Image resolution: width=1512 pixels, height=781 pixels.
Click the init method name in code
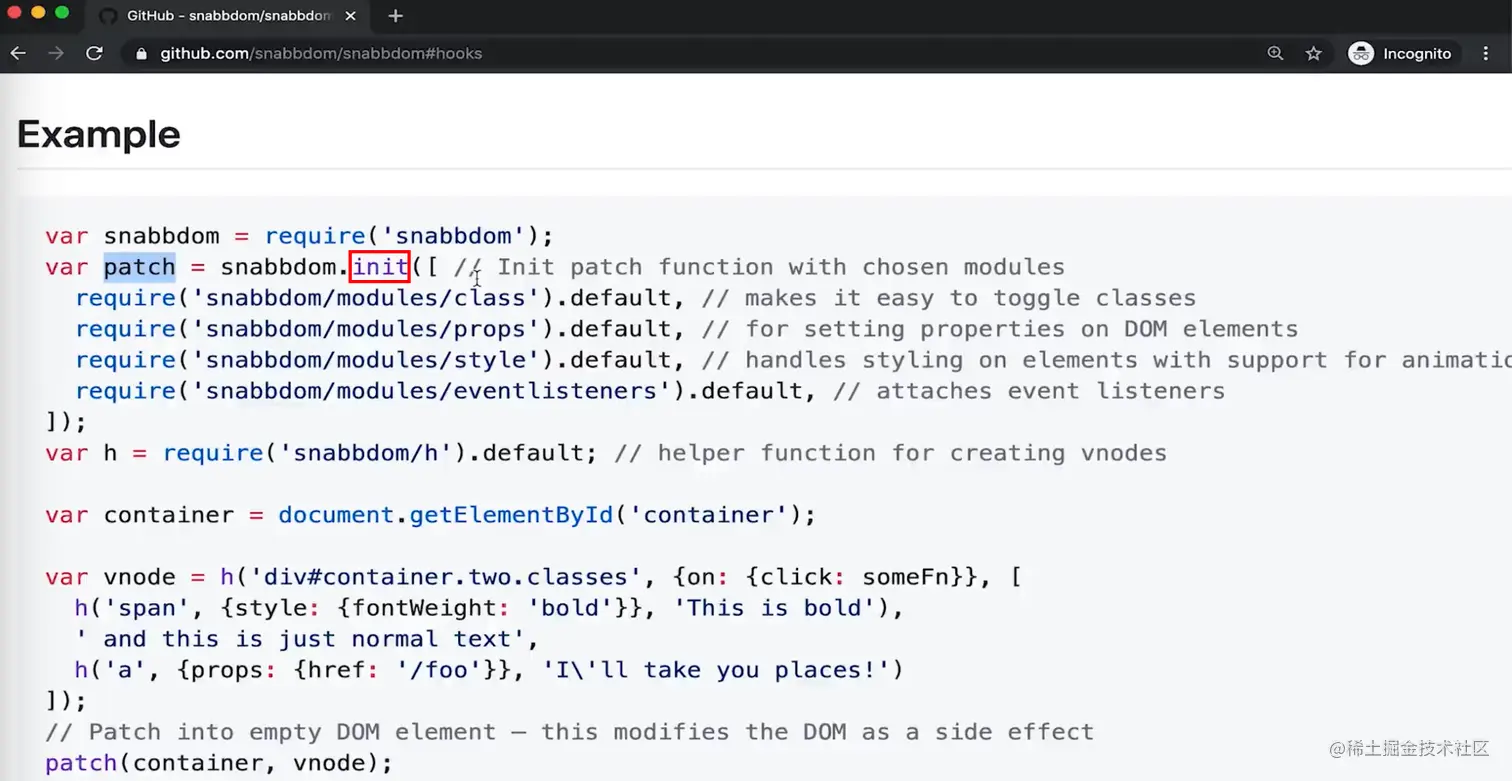tap(380, 267)
